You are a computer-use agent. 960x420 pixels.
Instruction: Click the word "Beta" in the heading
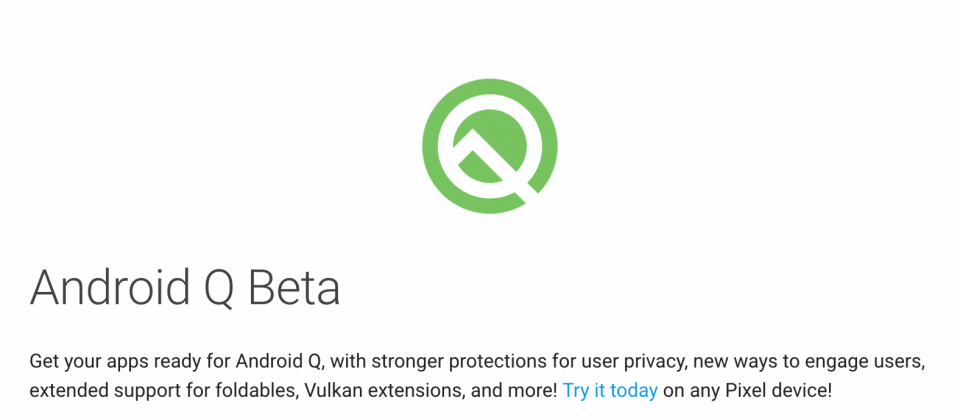pos(294,287)
